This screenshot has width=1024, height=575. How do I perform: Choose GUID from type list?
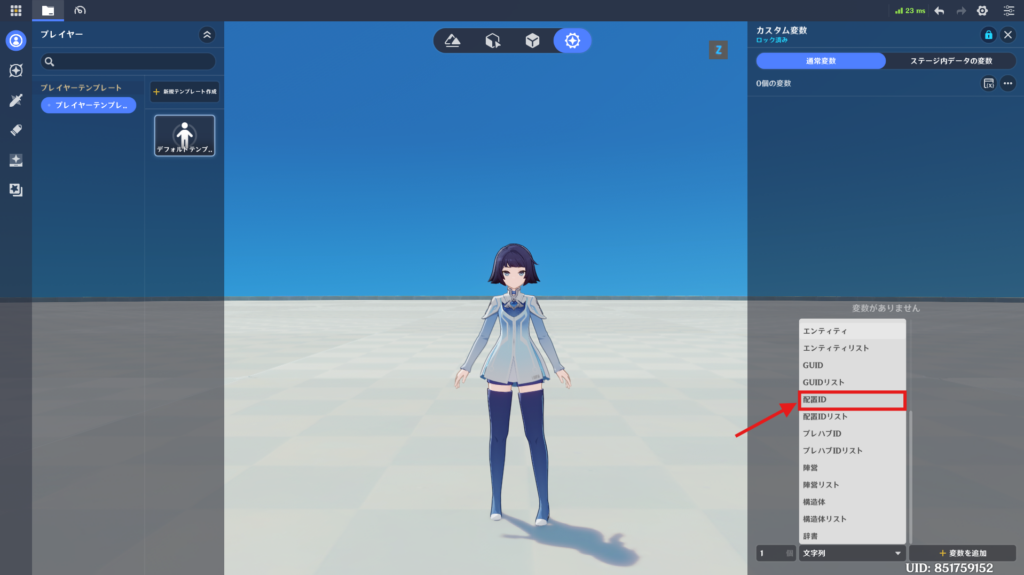(x=852, y=365)
